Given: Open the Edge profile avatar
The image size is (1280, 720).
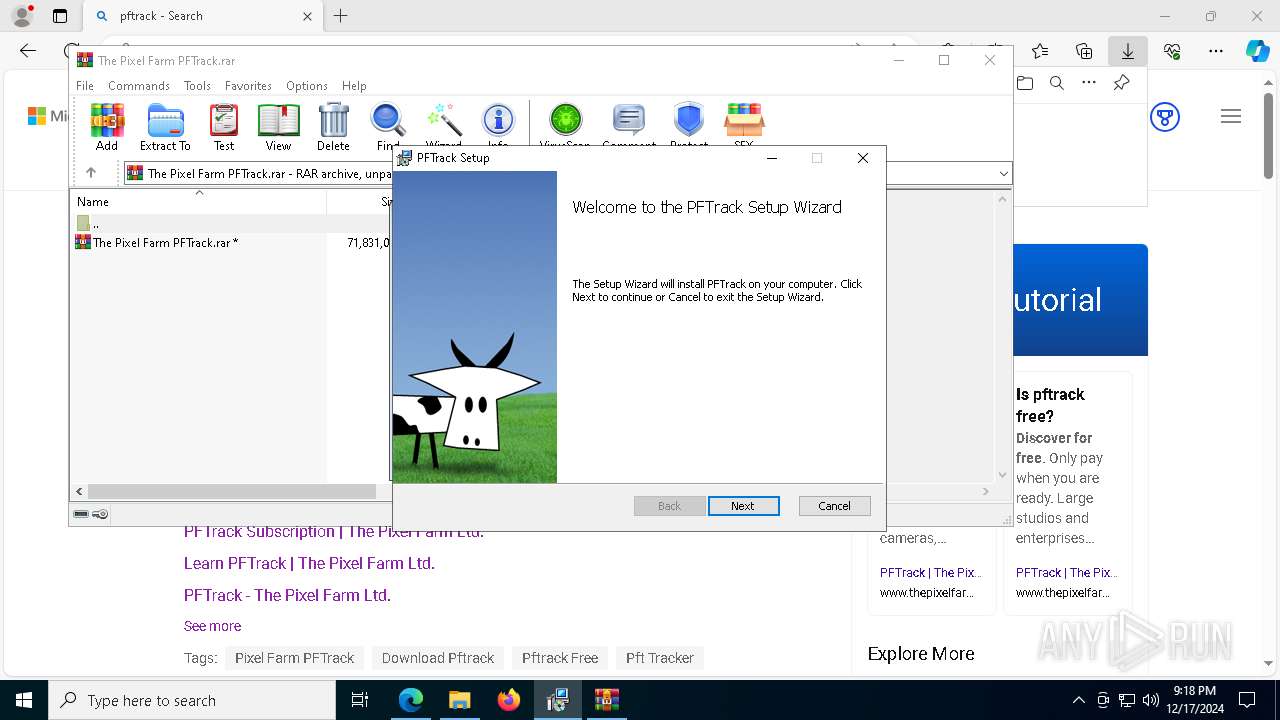Looking at the screenshot, I should pos(22,16).
